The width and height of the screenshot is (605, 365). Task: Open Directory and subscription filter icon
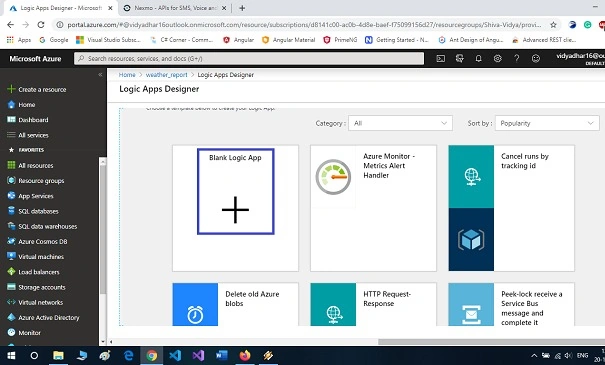tap(459, 59)
